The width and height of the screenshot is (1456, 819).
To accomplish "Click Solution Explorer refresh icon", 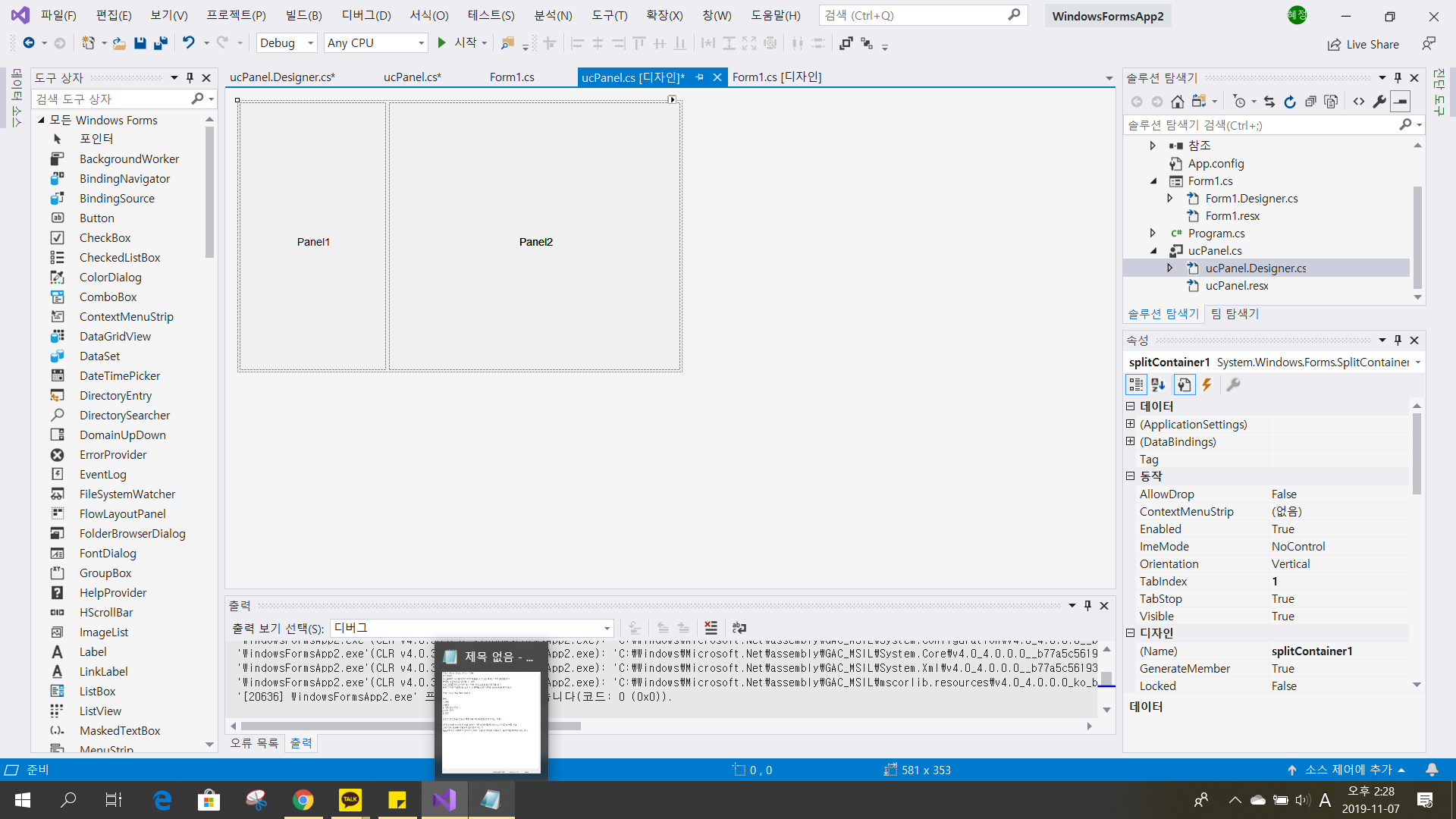I will point(1290,102).
